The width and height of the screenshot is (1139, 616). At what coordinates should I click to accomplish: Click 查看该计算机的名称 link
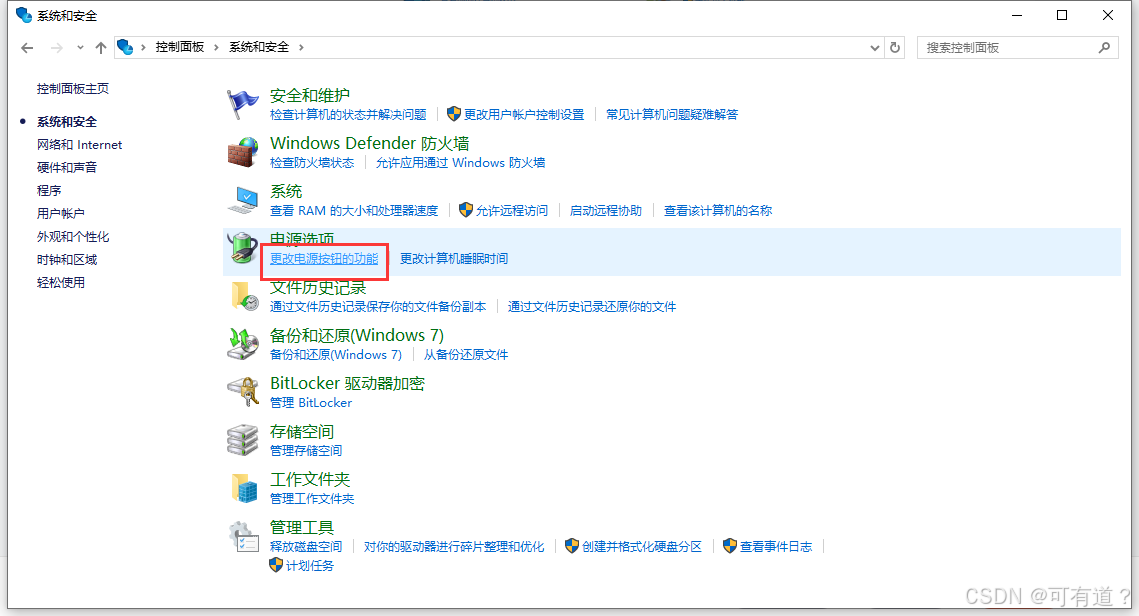point(718,211)
